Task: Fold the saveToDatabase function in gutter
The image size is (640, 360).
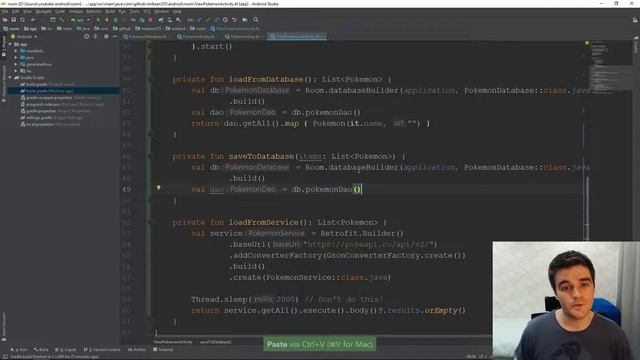Action: pos(150,156)
